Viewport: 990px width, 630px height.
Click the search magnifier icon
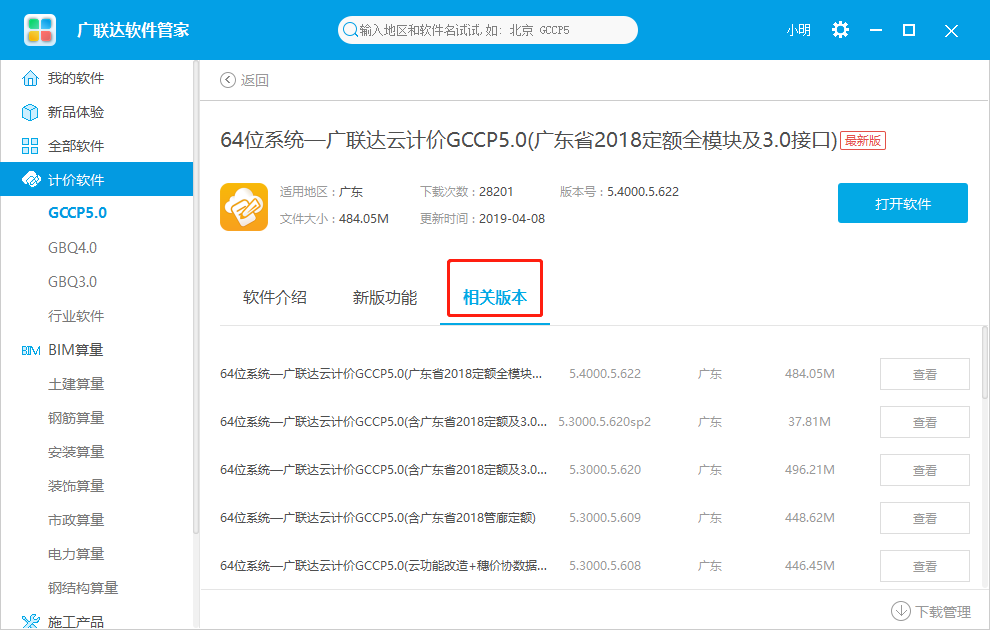(x=349, y=30)
